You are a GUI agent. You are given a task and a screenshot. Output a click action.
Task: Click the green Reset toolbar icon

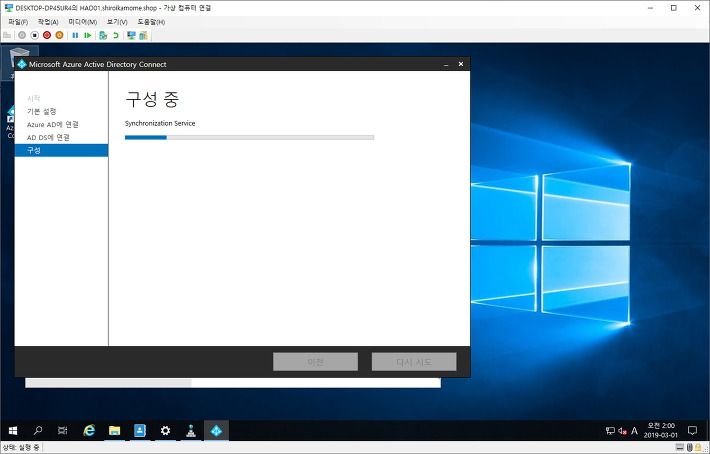click(88, 35)
